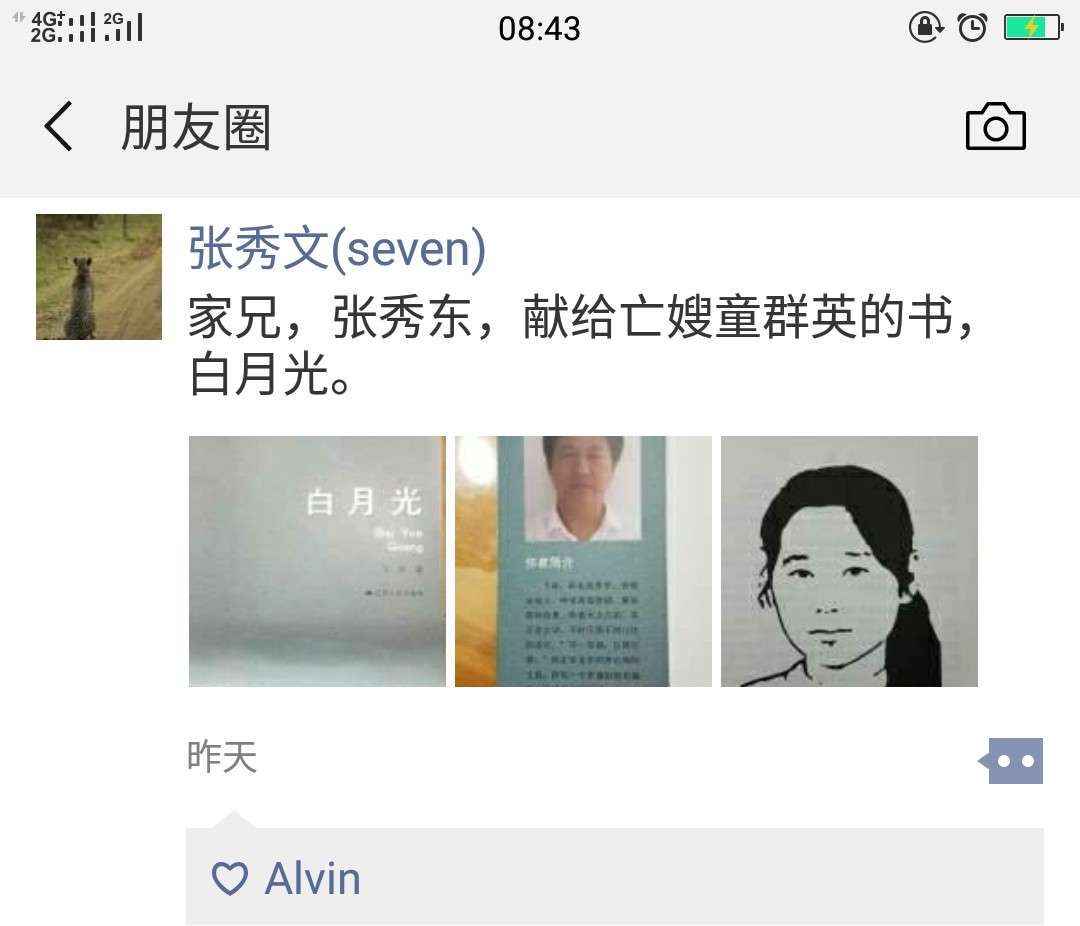This screenshot has width=1080, height=926.
Task: Tap the post text about 白月光
Action: (582, 346)
